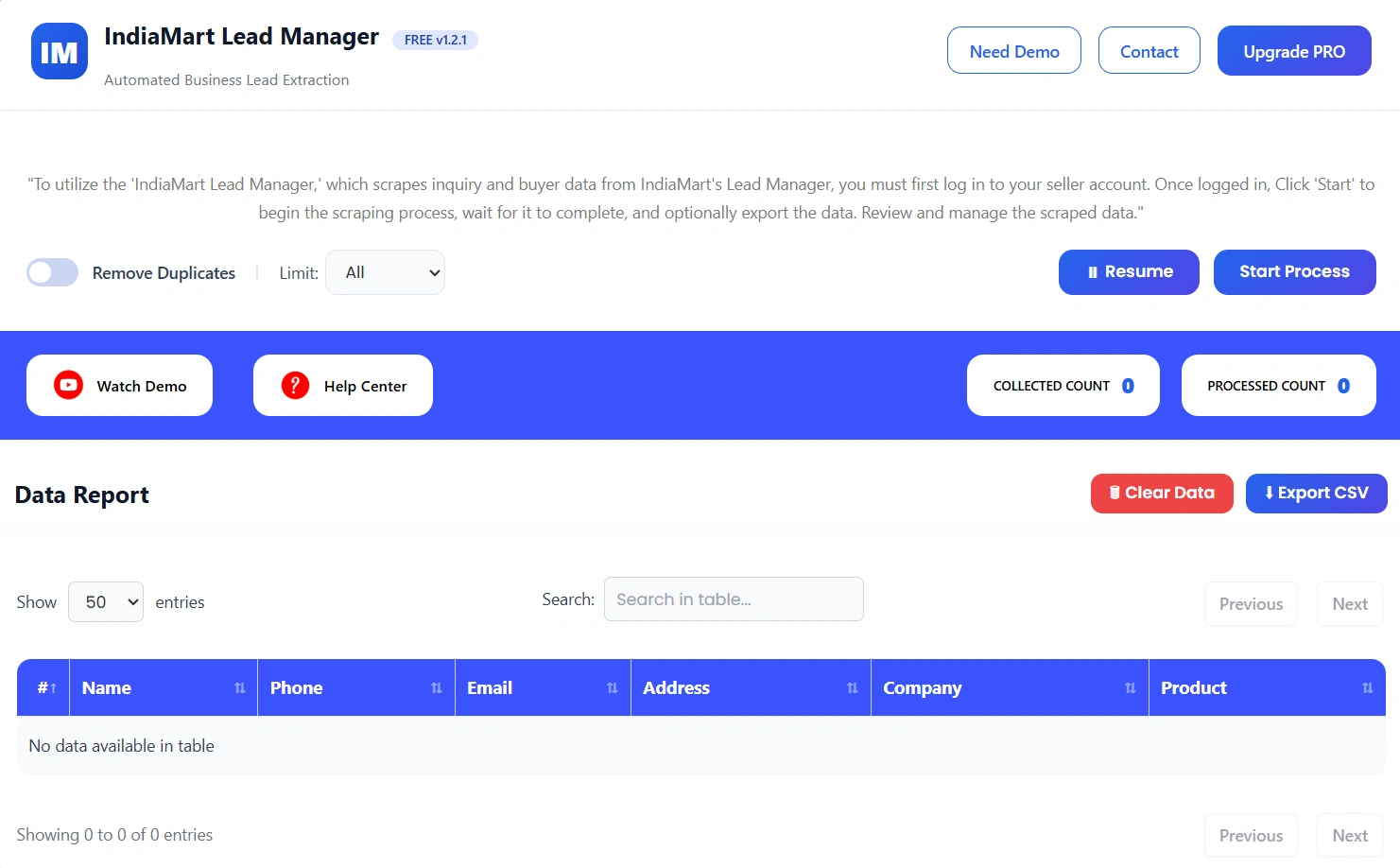Image resolution: width=1400 pixels, height=868 pixels.
Task: Toggle the Remove Duplicates switch
Action: coord(53,272)
